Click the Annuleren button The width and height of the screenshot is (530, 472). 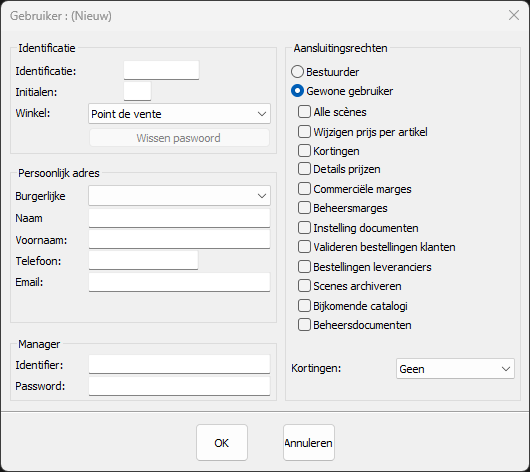pos(309,443)
